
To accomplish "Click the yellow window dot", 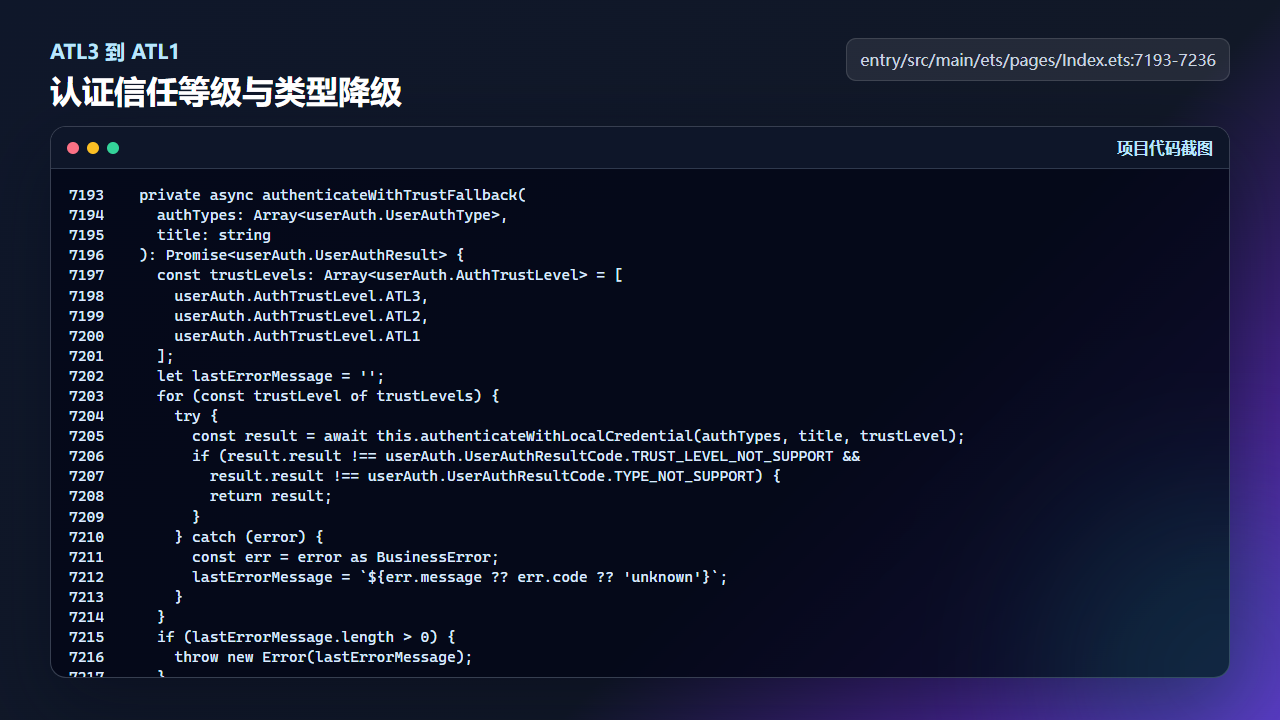I will 93,148.
